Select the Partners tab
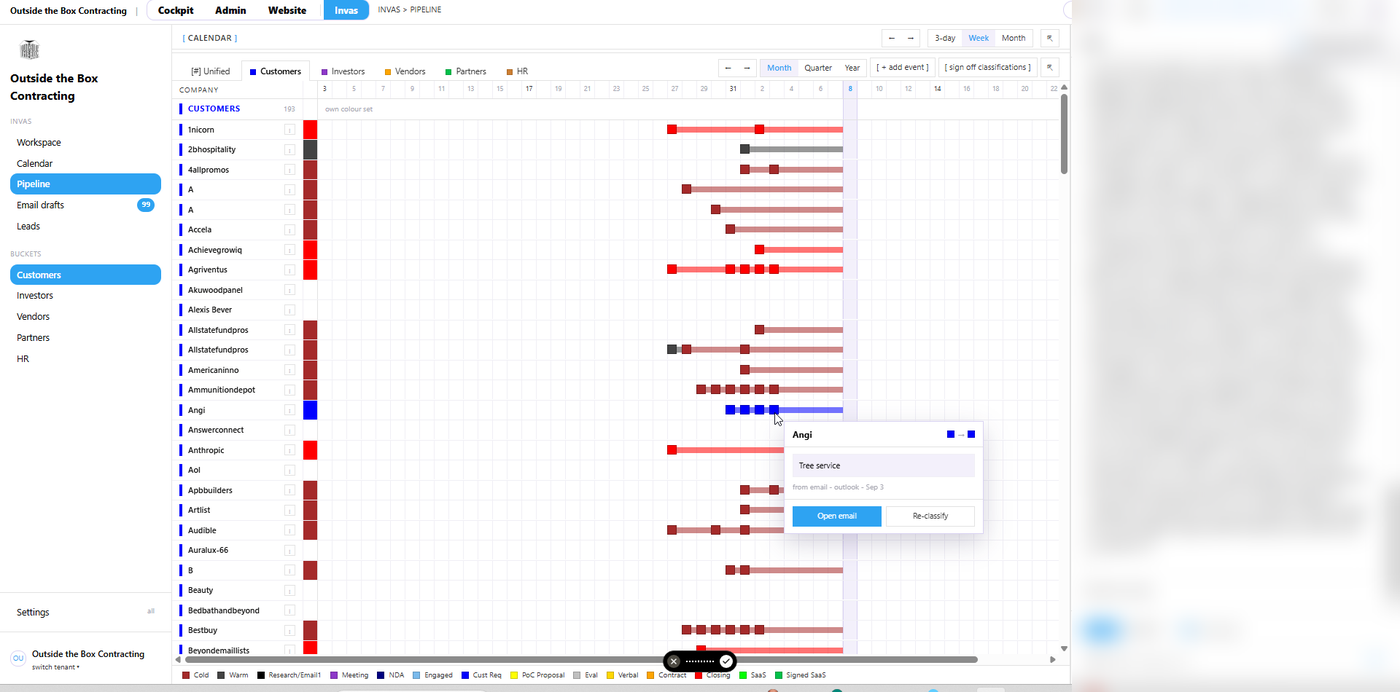1400x692 pixels. tap(466, 71)
